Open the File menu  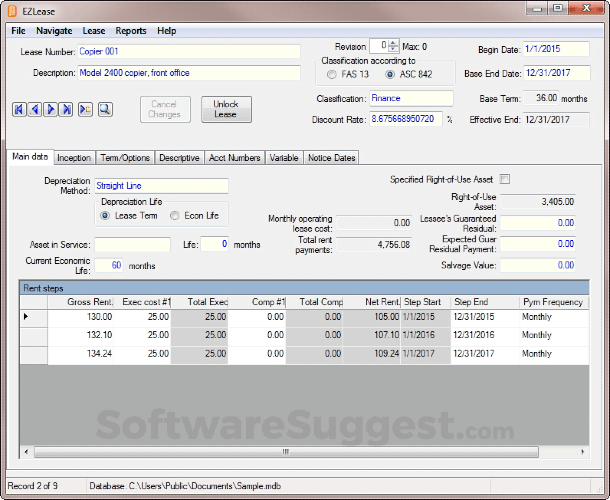pos(18,31)
